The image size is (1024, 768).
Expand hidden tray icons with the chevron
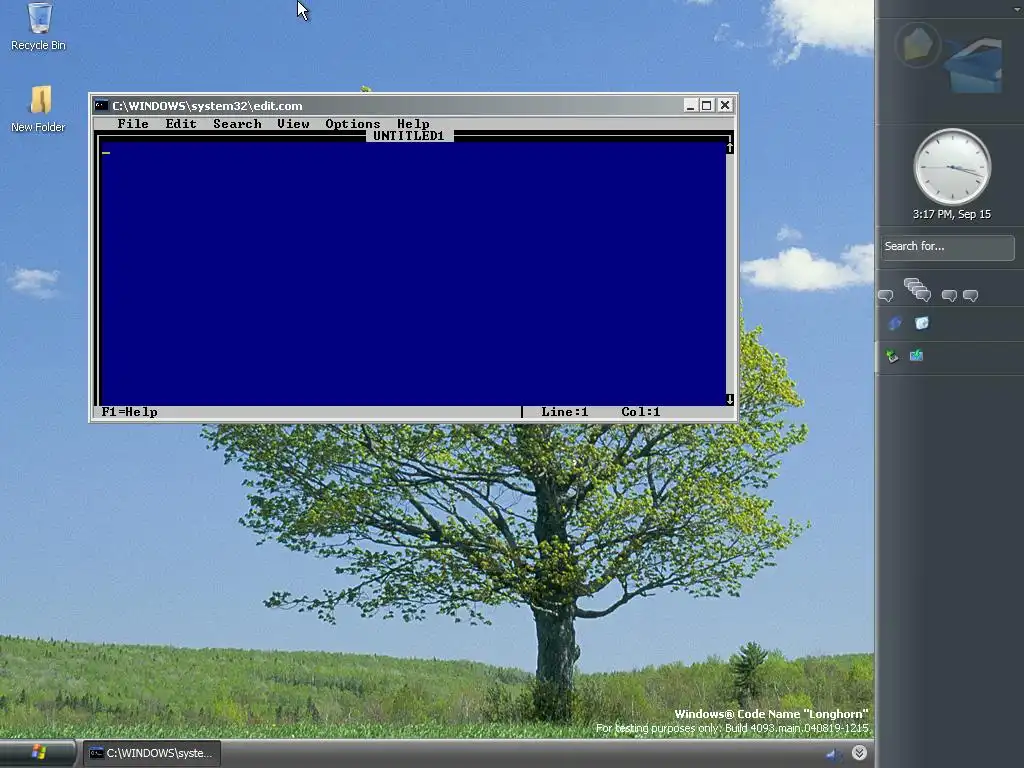pos(859,753)
